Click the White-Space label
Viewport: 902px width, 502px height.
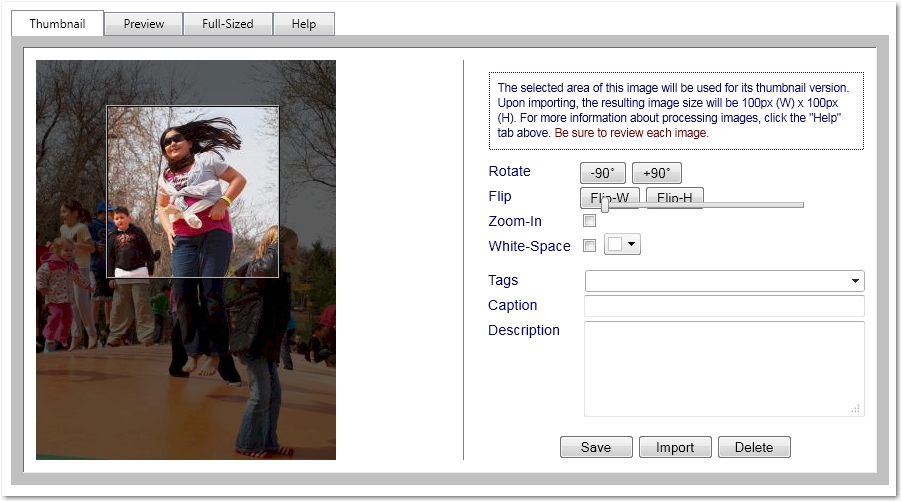pyautogui.click(x=529, y=246)
